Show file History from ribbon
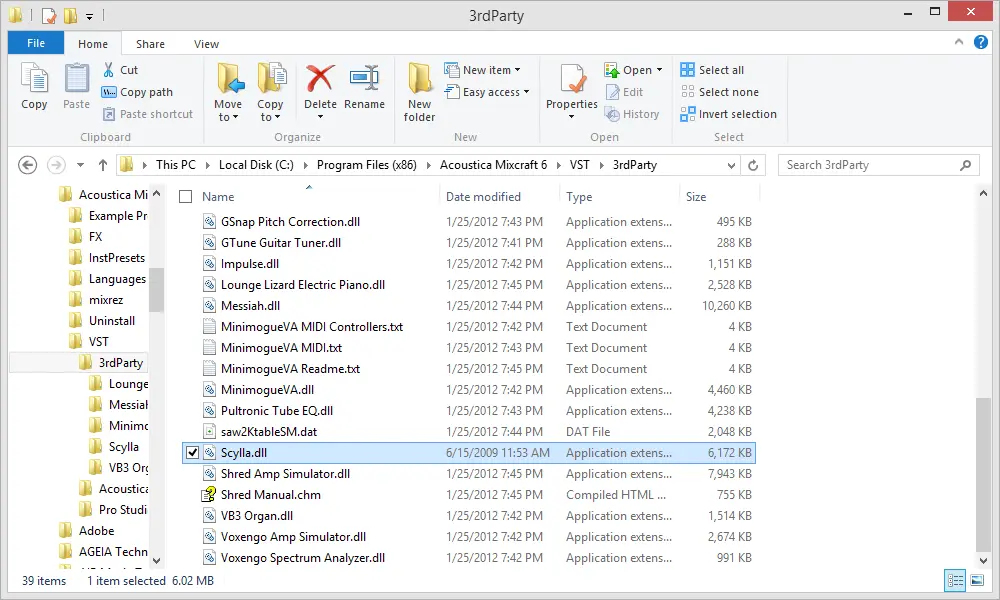 click(x=632, y=114)
